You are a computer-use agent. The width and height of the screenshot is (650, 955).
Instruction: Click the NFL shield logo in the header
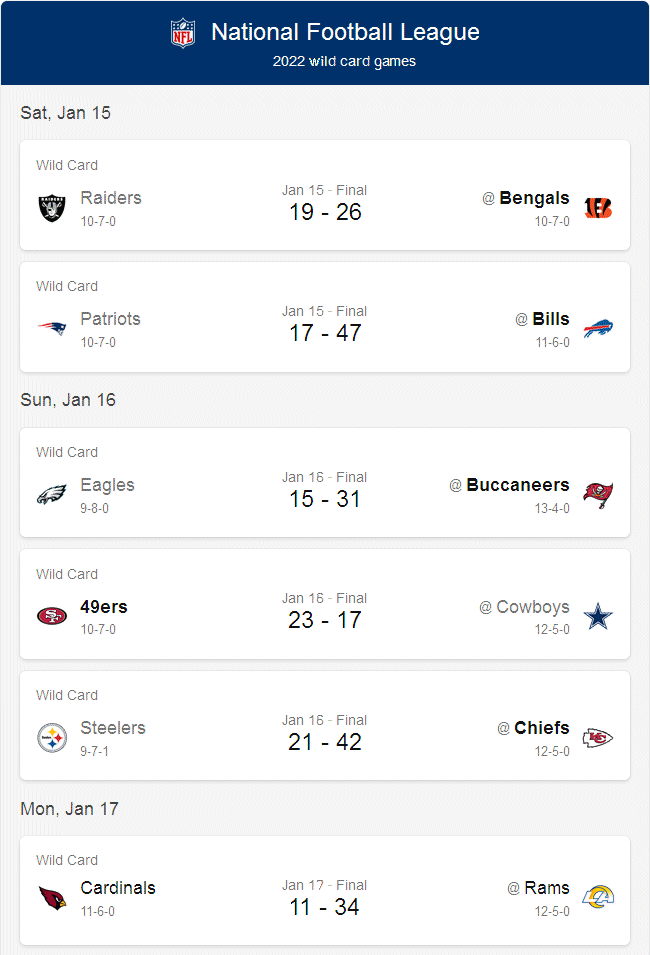click(183, 31)
